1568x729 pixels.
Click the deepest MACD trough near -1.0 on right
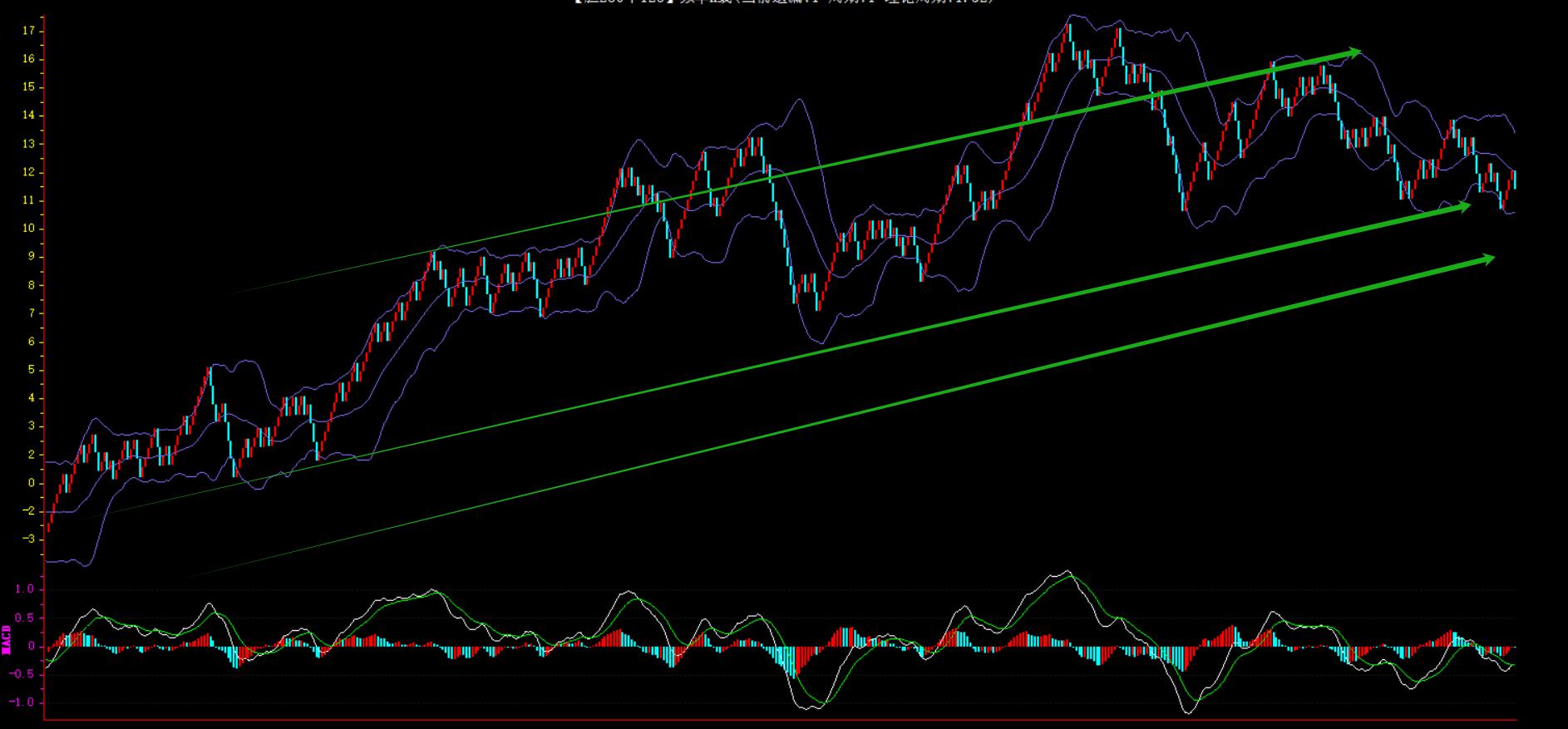pyautogui.click(x=1186, y=712)
